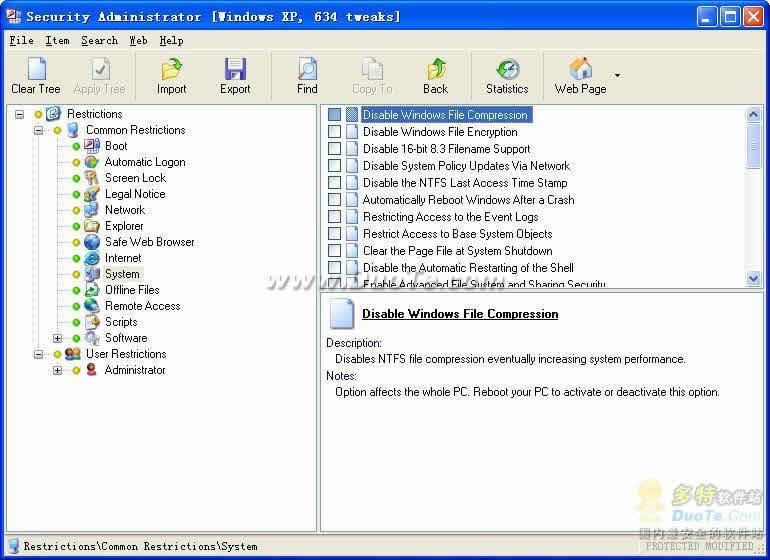
Task: Select the Safe Web Browser globe icon
Action: pyautogui.click(x=92, y=242)
